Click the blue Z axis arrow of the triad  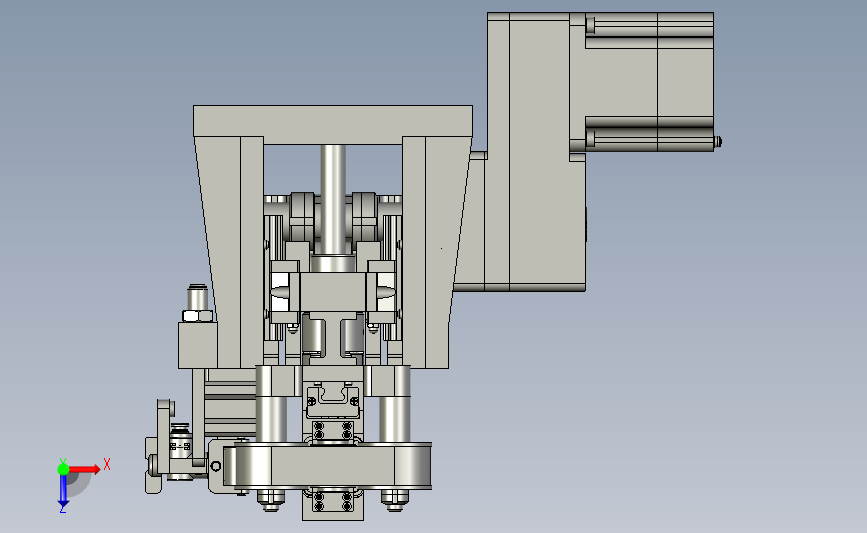(63, 491)
